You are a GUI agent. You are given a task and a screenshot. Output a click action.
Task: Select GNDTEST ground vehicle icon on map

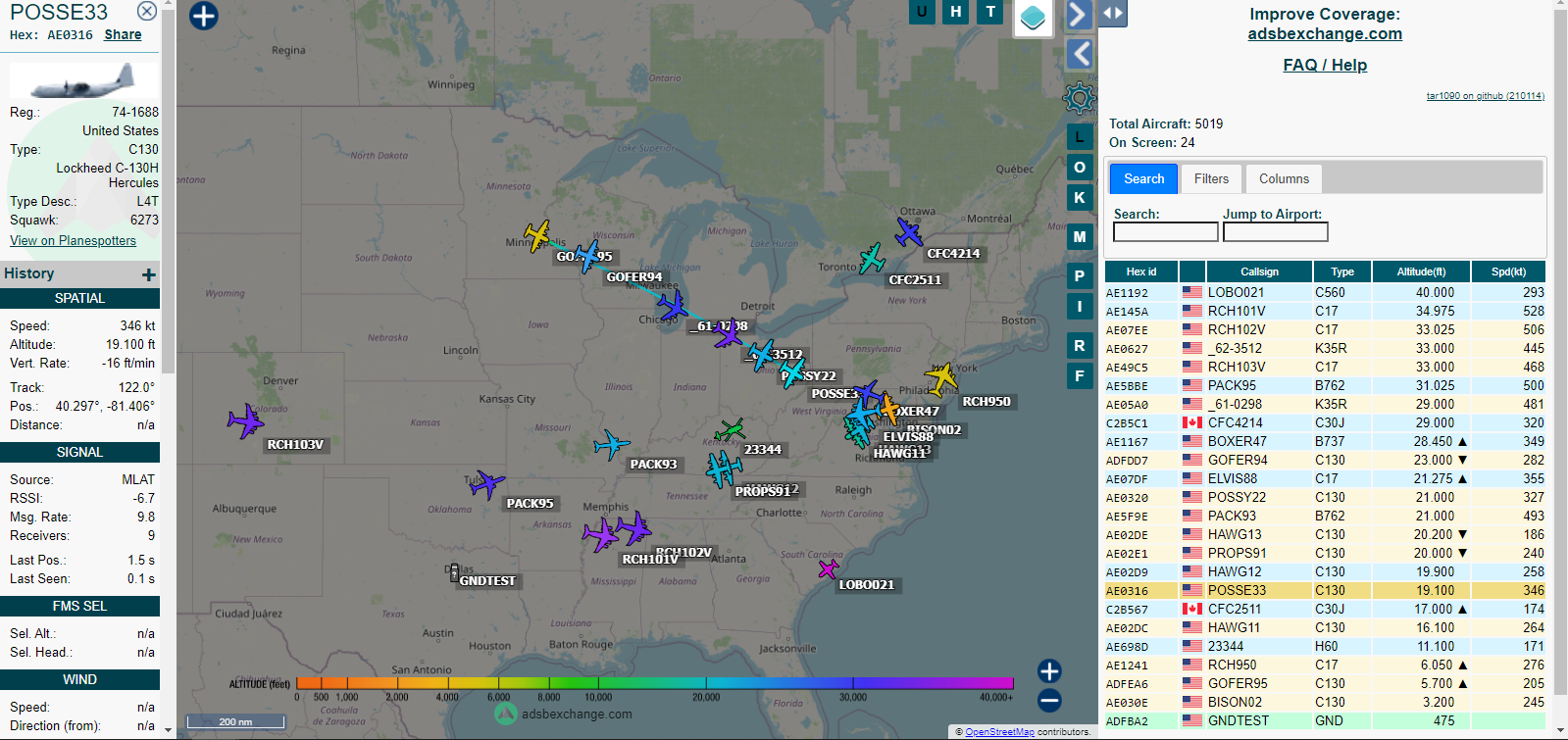[454, 571]
